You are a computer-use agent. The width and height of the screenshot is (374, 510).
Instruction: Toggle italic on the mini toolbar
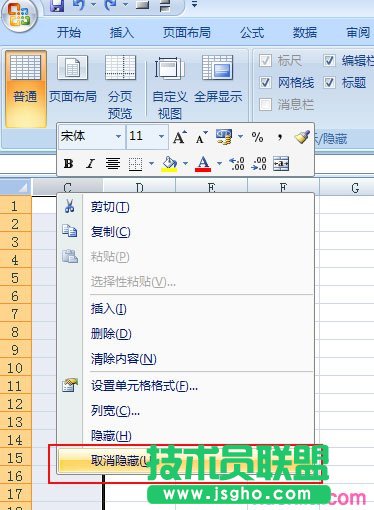90,164
